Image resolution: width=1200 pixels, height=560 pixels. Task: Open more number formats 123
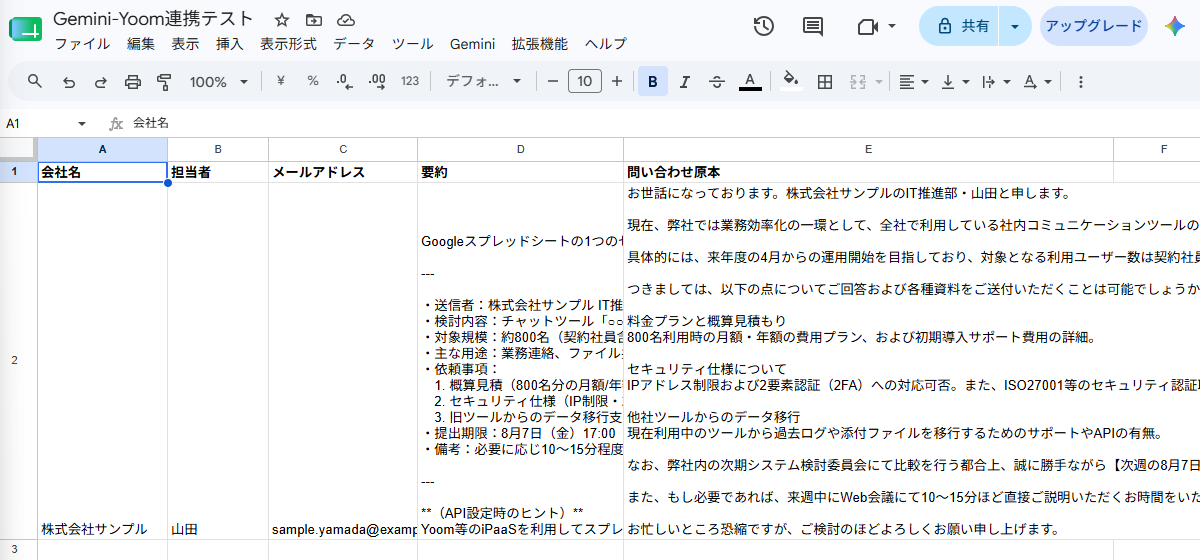410,82
